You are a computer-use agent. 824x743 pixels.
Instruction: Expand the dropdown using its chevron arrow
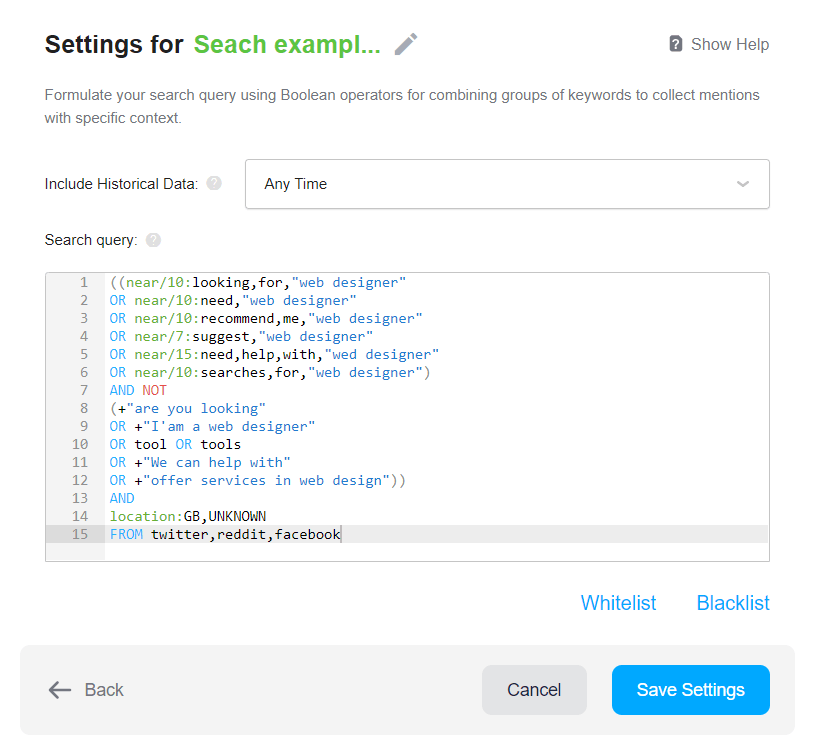(x=743, y=184)
